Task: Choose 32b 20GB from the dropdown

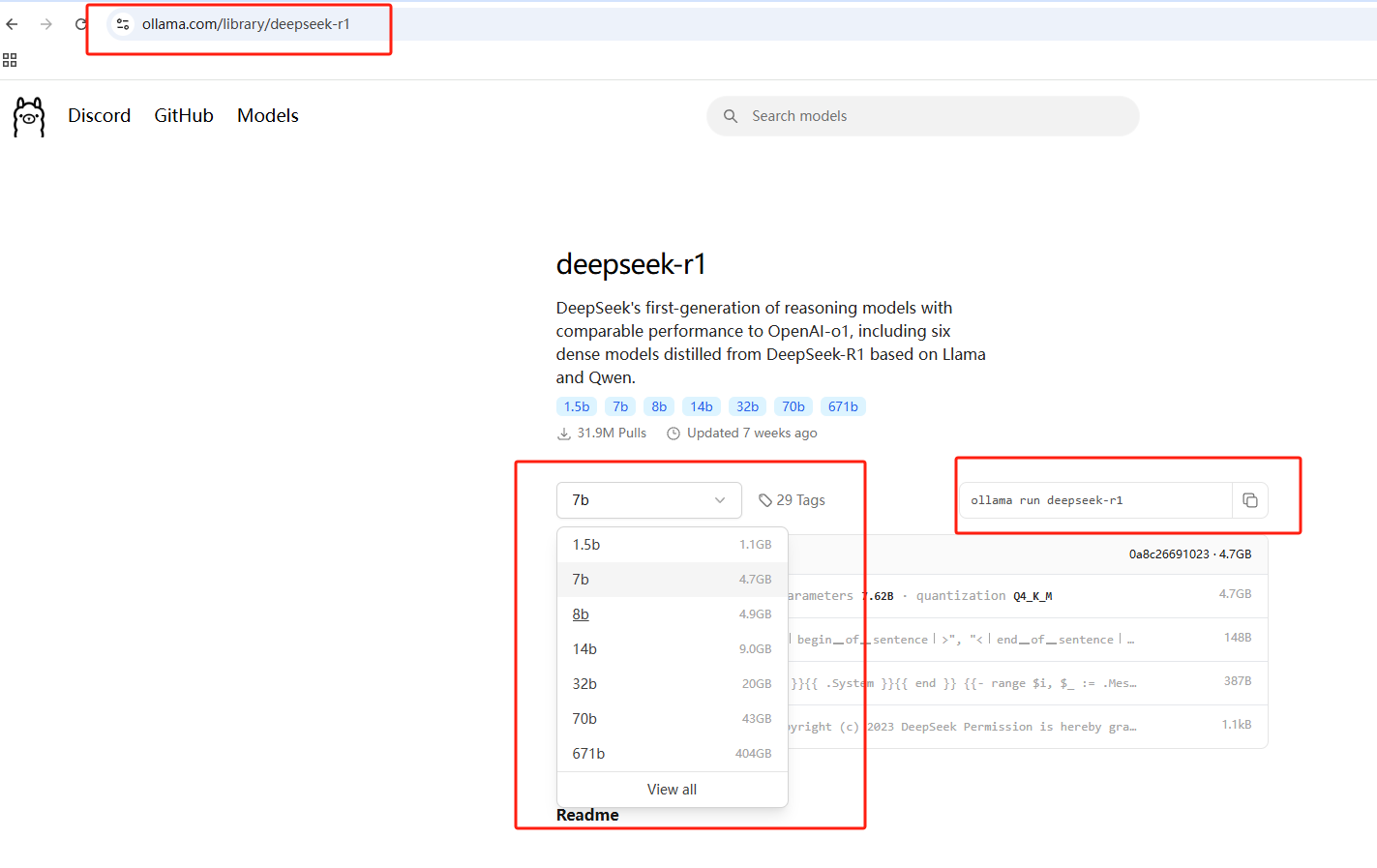Action: click(673, 684)
